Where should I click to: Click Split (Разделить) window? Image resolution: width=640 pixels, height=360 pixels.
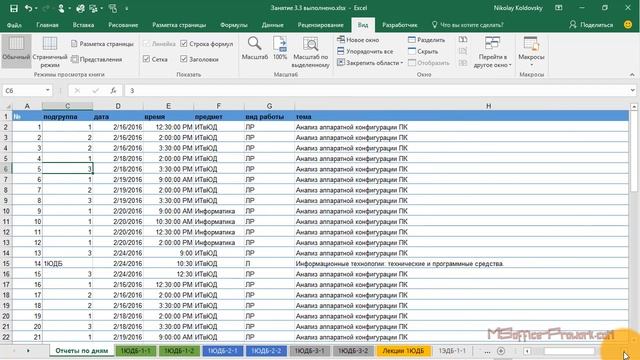point(427,40)
